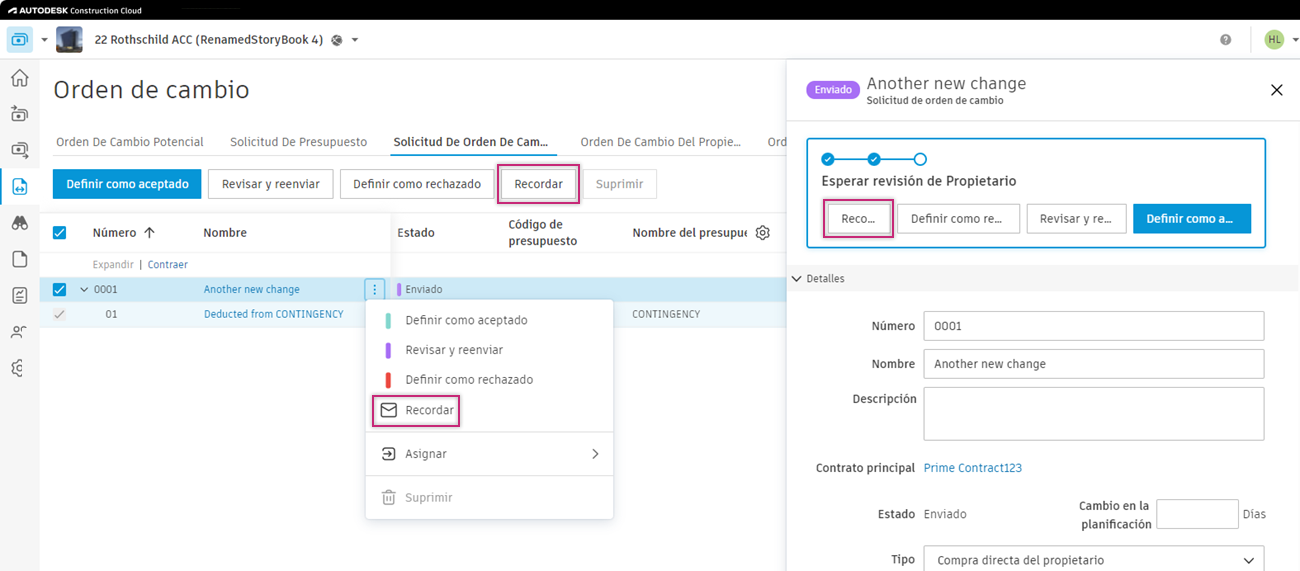Choose Recordar in the context menu
The height and width of the screenshot is (571, 1300).
point(489,410)
